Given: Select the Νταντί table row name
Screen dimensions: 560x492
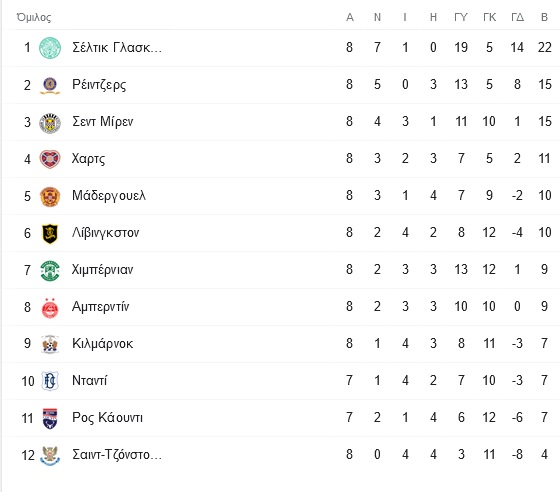Looking at the screenshot, I should pos(89,381).
